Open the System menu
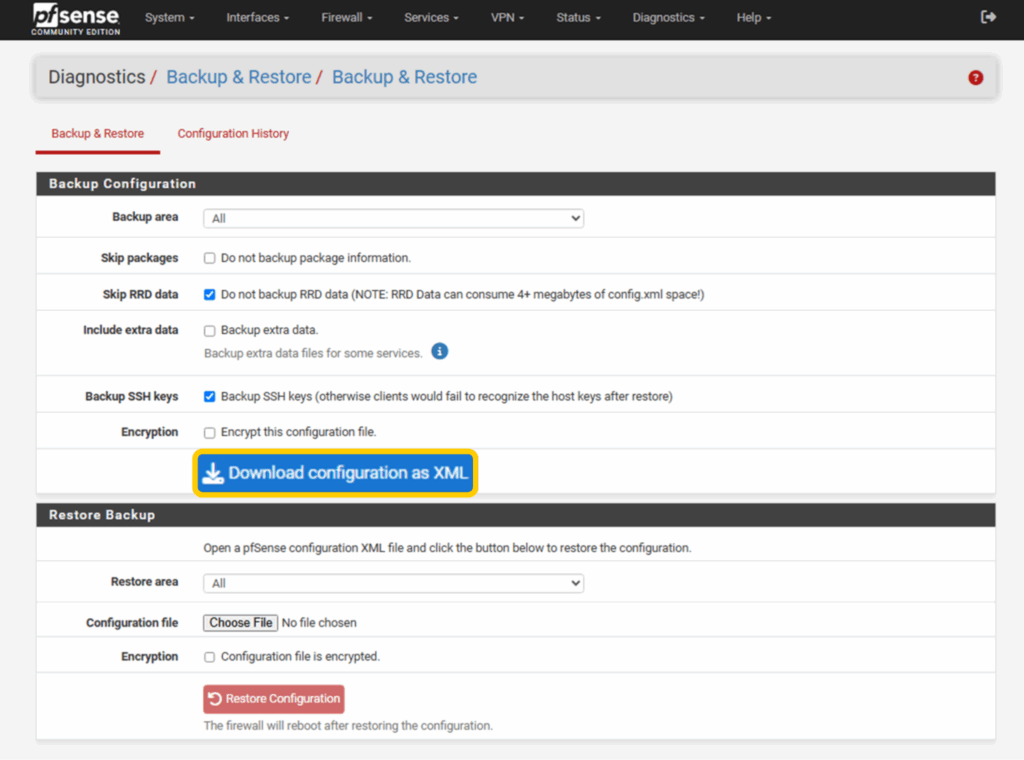The width and height of the screenshot is (1024, 760). (x=169, y=18)
